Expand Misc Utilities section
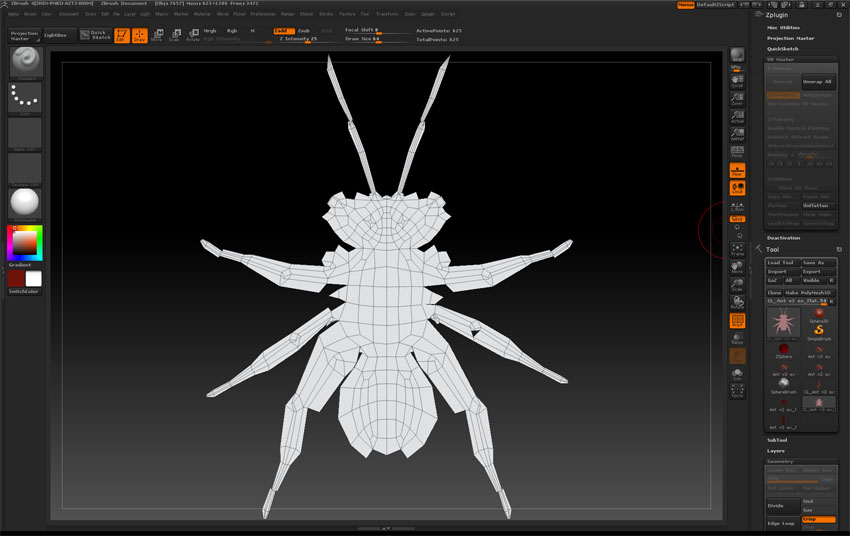850x536 pixels. pyautogui.click(x=783, y=28)
